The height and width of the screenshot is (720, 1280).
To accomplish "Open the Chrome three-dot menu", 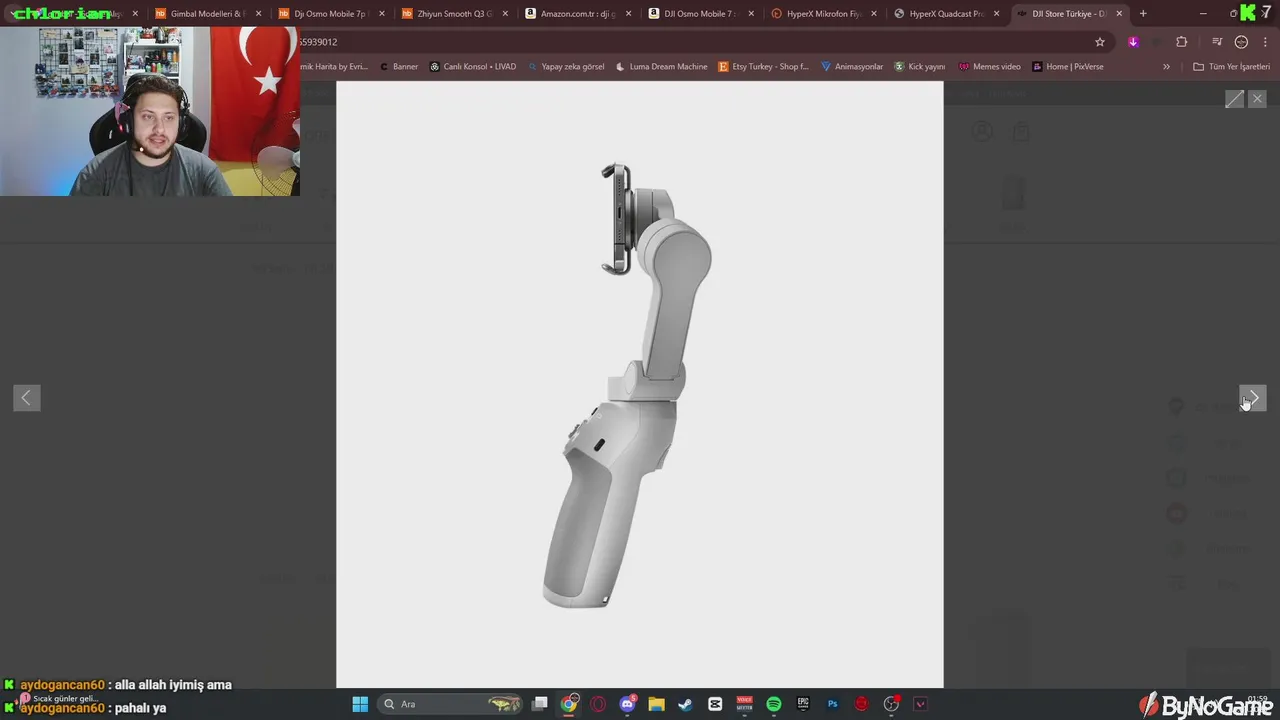I will pos(1265,42).
